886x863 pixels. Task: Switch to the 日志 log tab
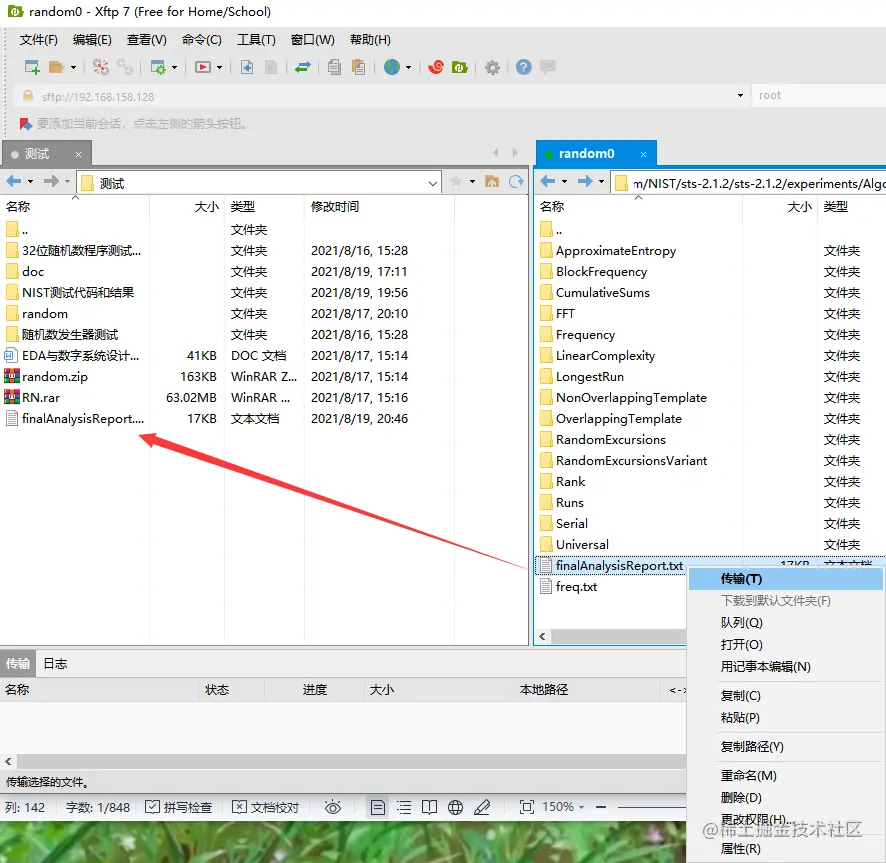coord(55,663)
